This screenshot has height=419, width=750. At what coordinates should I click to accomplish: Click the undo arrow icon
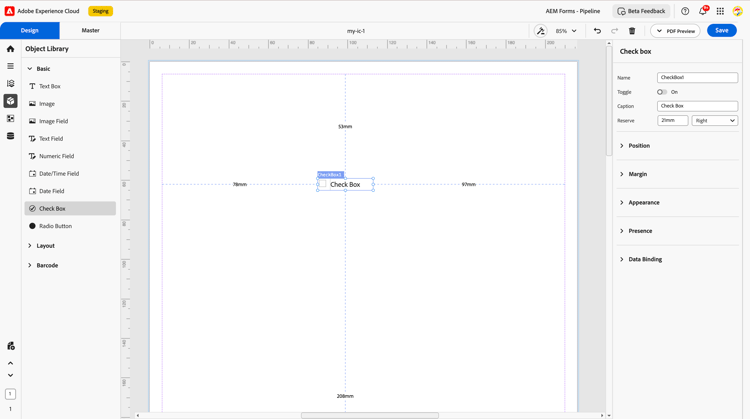tap(597, 31)
